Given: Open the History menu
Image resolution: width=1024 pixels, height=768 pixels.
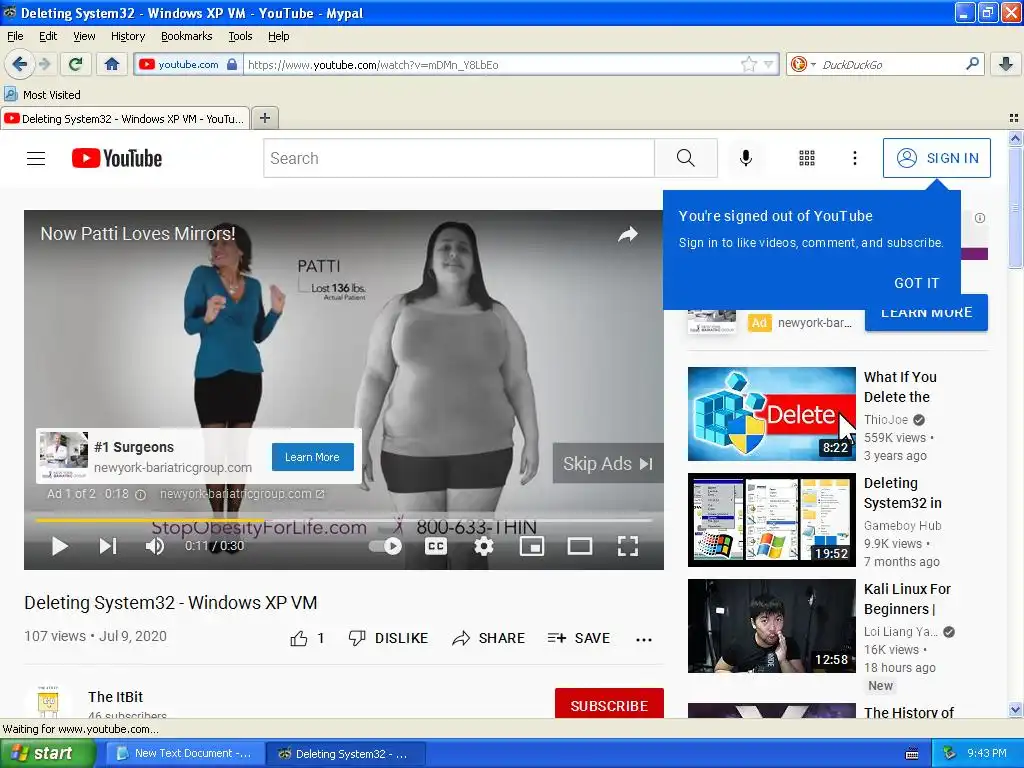Looking at the screenshot, I should pyautogui.click(x=127, y=37).
